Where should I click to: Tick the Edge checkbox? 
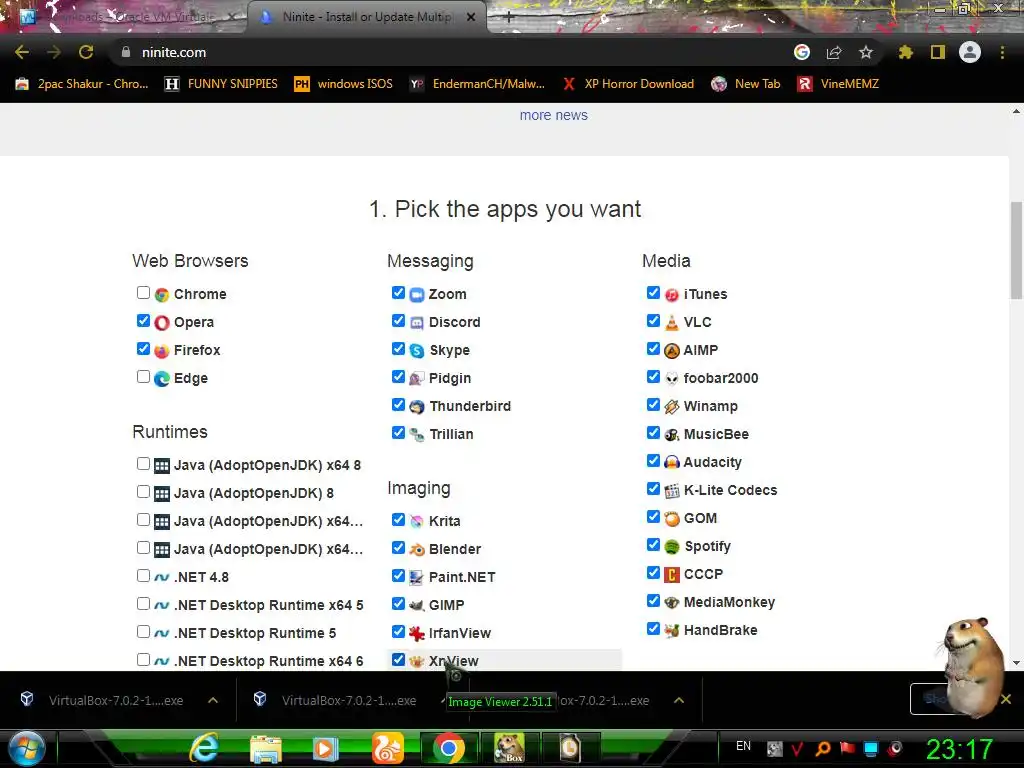(x=143, y=377)
